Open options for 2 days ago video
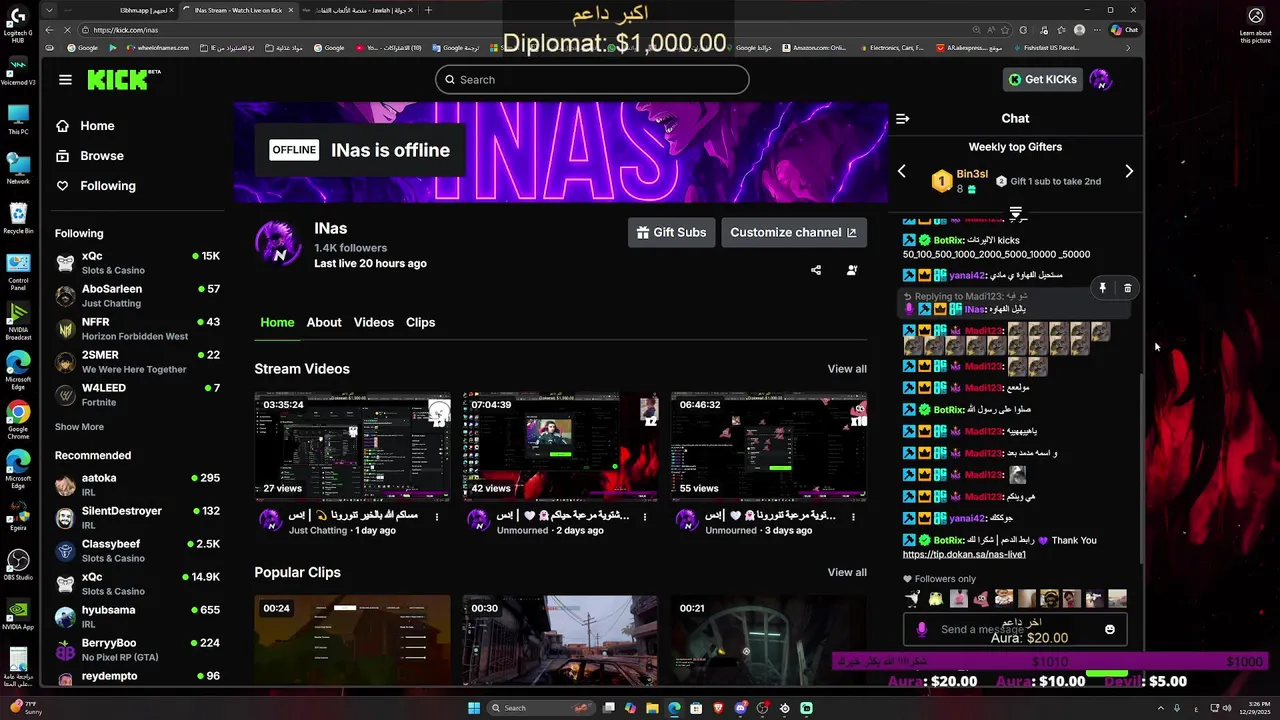 (x=645, y=516)
